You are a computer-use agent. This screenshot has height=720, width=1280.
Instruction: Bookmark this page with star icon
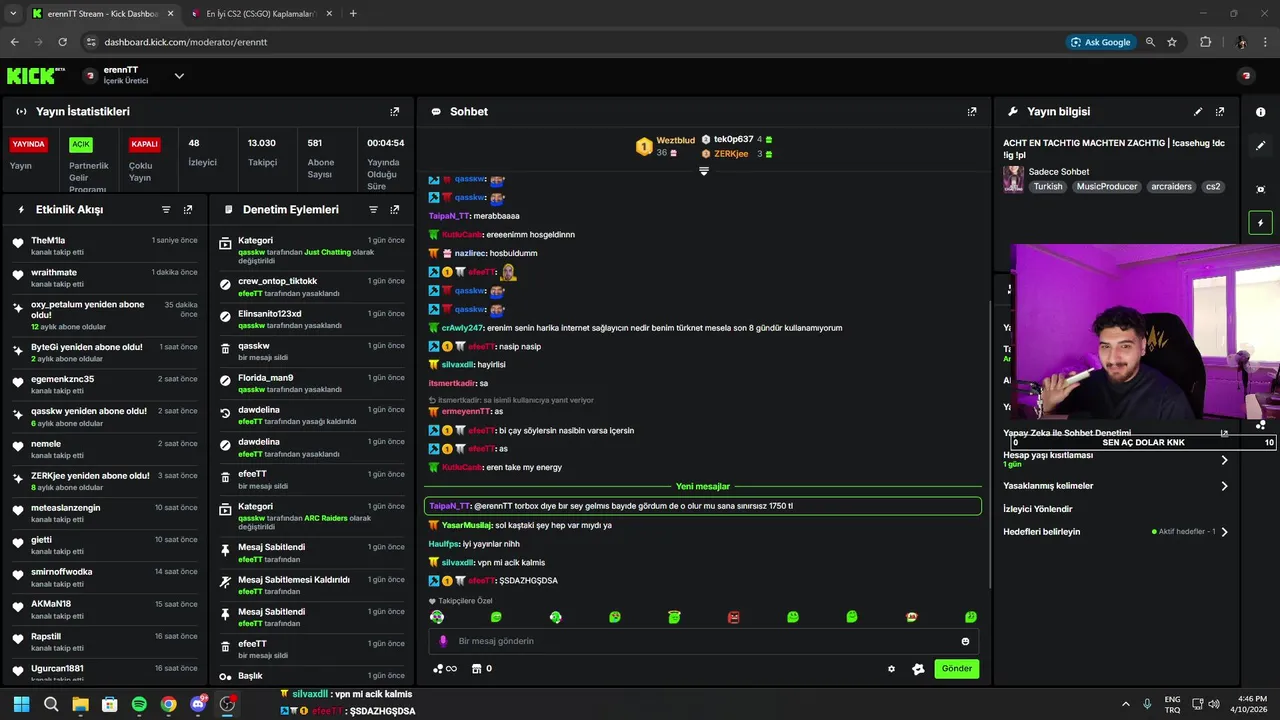[1172, 42]
